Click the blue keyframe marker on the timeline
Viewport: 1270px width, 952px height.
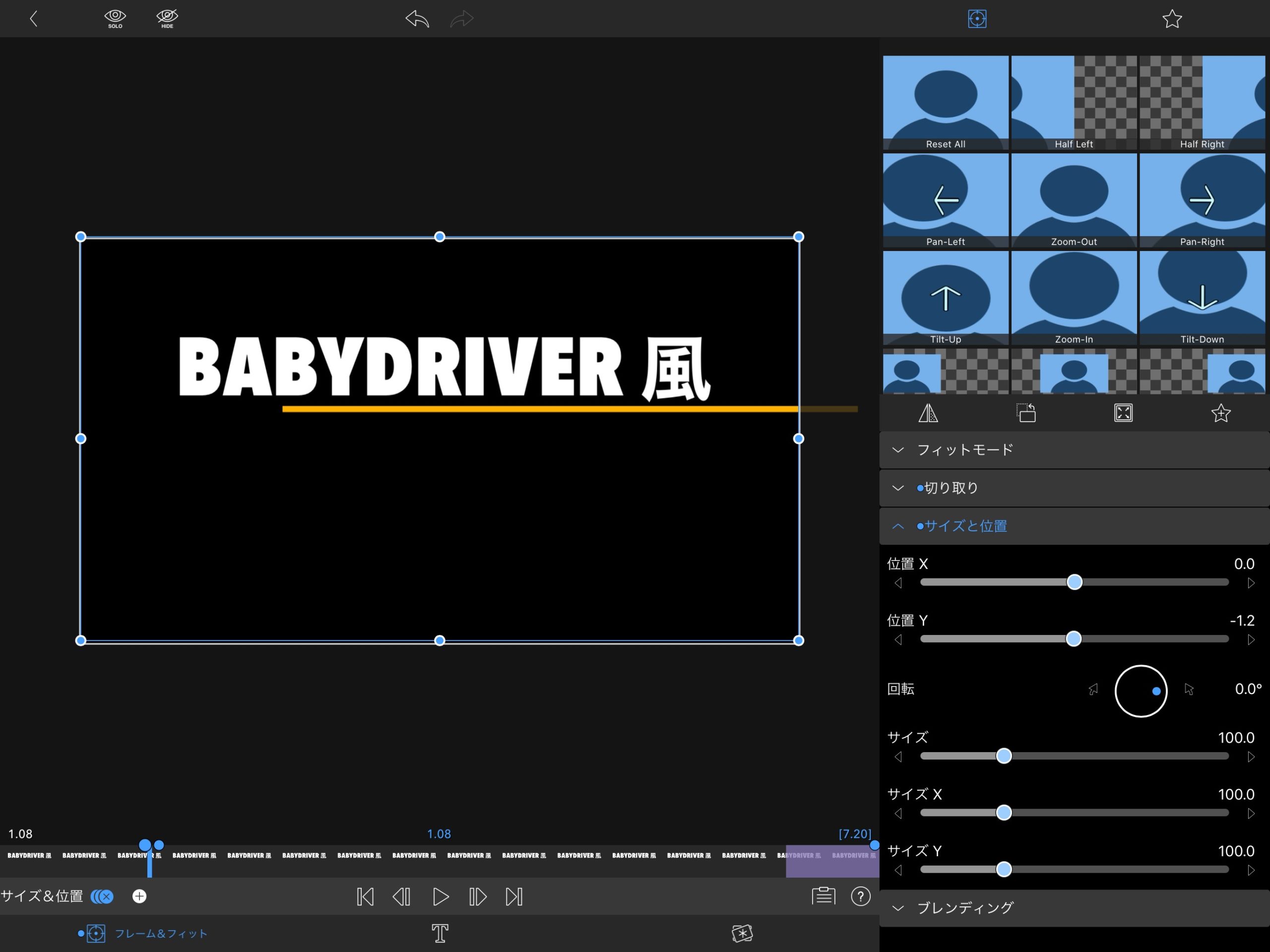tap(145, 845)
